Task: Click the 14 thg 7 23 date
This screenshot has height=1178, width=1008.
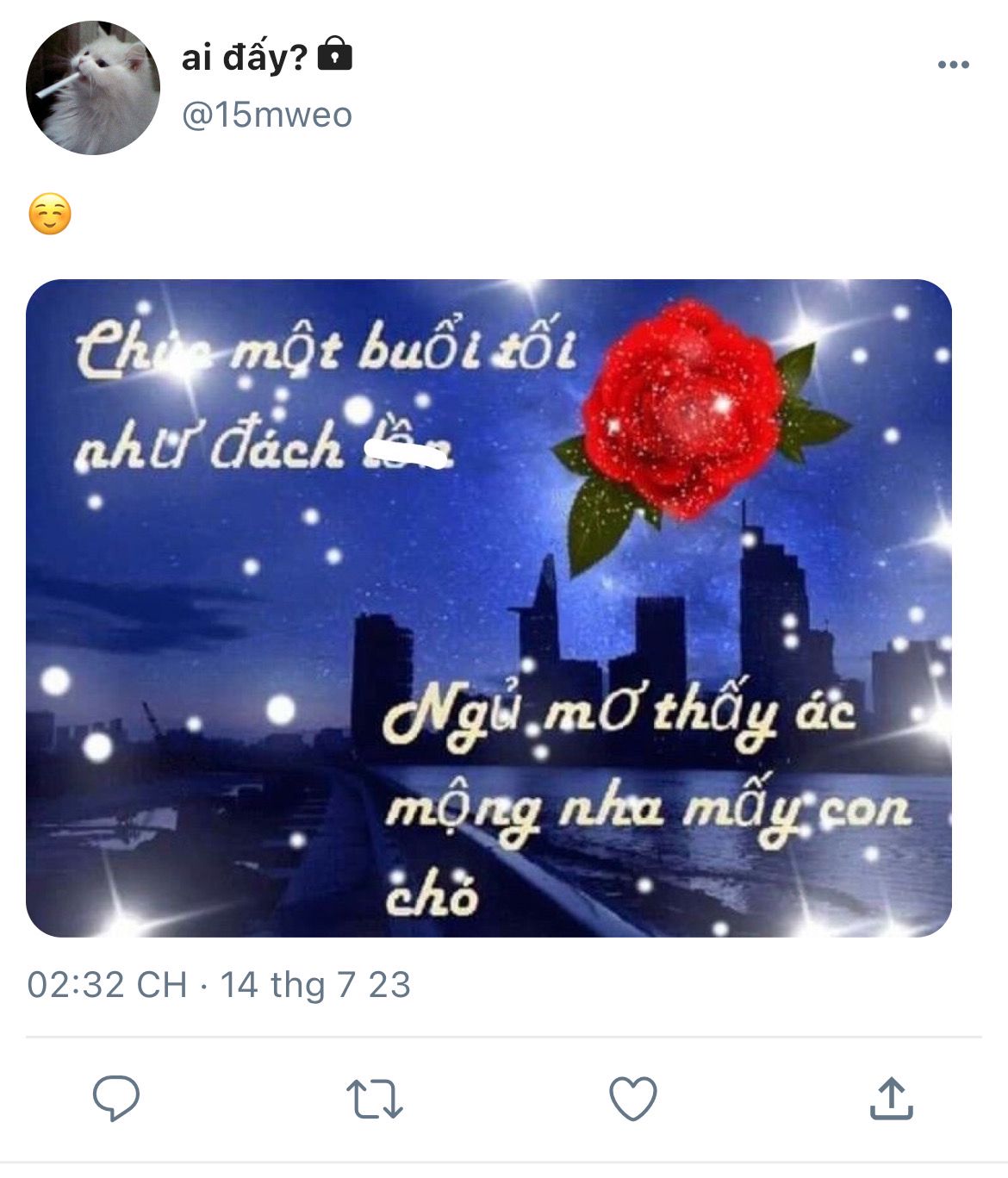Action: point(315,985)
